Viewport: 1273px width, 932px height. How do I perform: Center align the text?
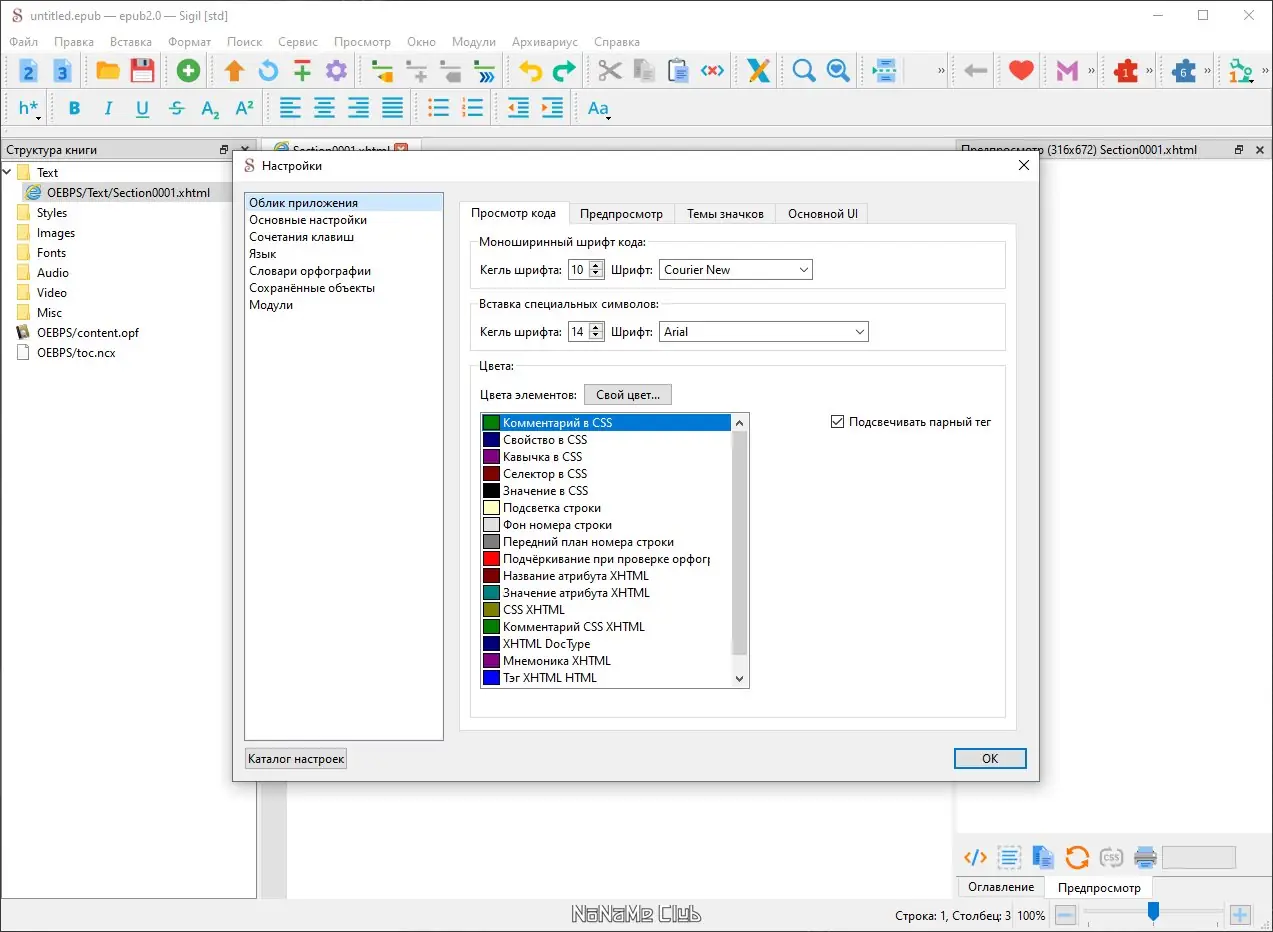pos(324,109)
